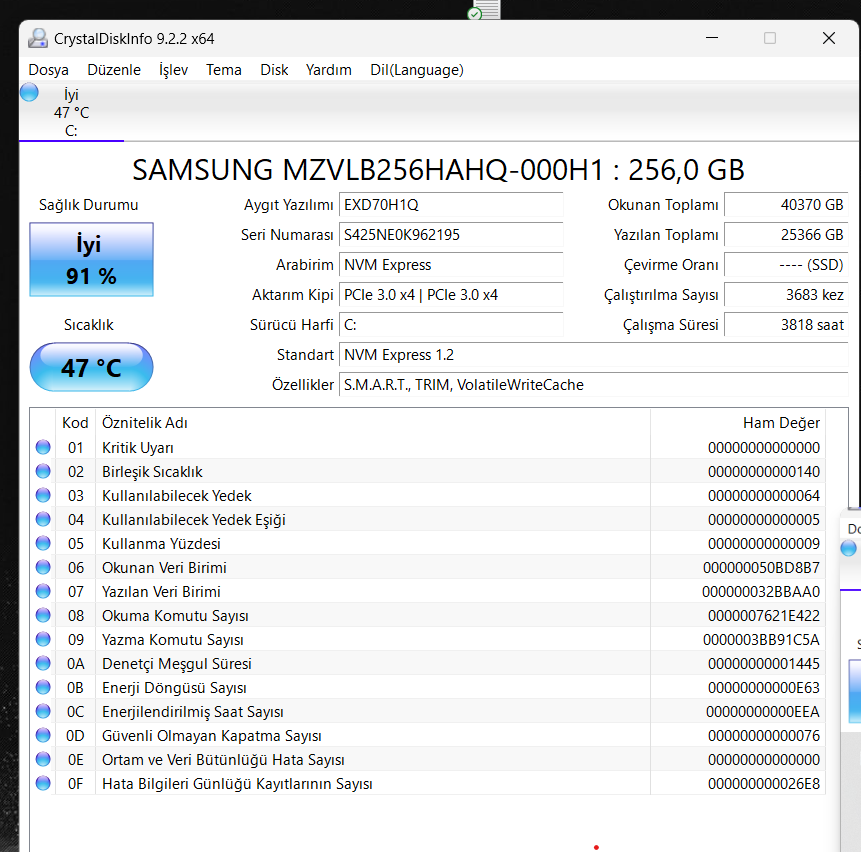The width and height of the screenshot is (861, 852).
Task: Click the status orb for Yazılan Veri Birimi
Action: click(x=43, y=591)
